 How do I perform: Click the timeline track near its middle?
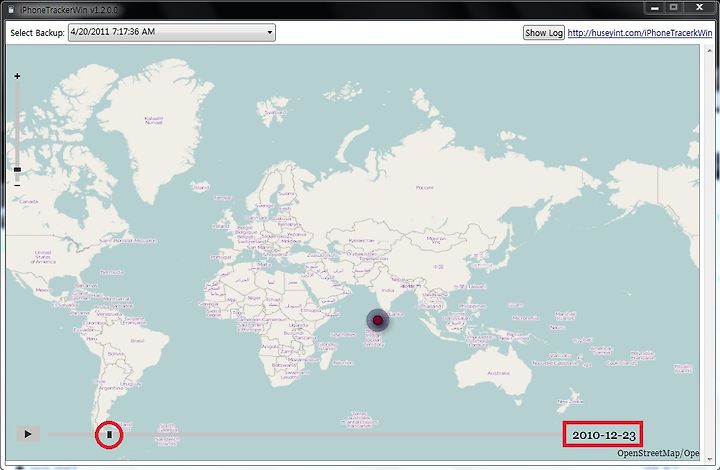coord(305,434)
